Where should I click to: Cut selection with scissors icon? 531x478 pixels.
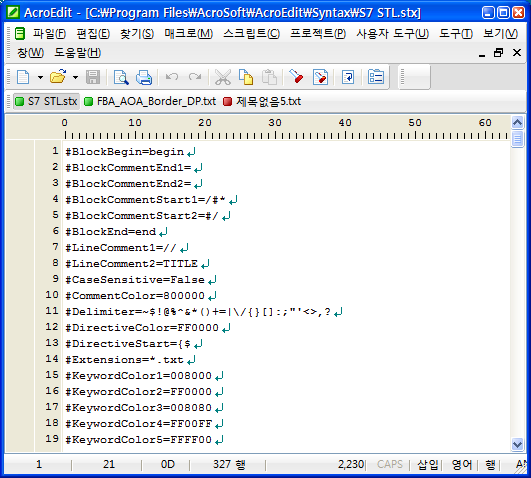pos(222,77)
